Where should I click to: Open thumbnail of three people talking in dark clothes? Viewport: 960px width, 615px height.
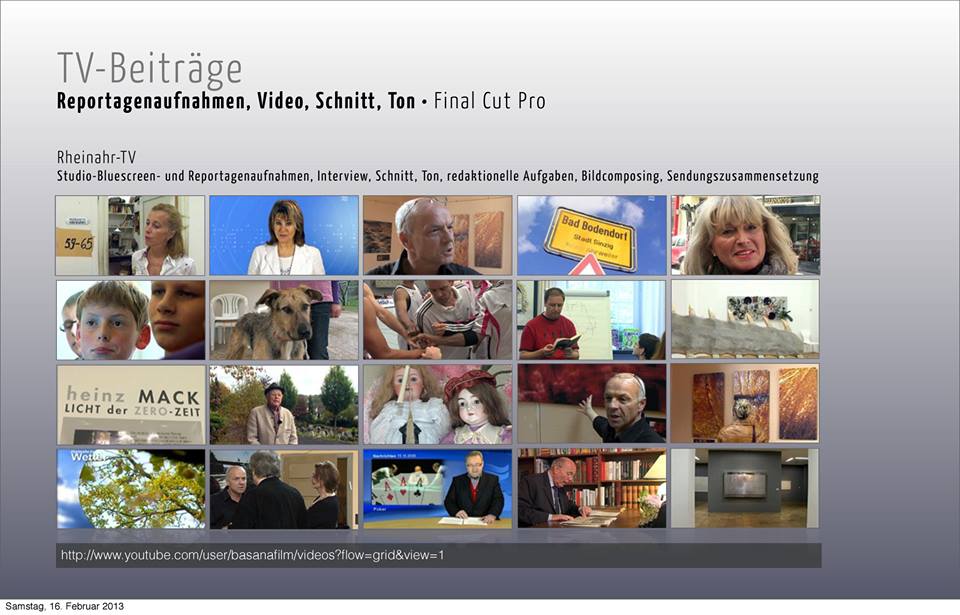point(284,489)
